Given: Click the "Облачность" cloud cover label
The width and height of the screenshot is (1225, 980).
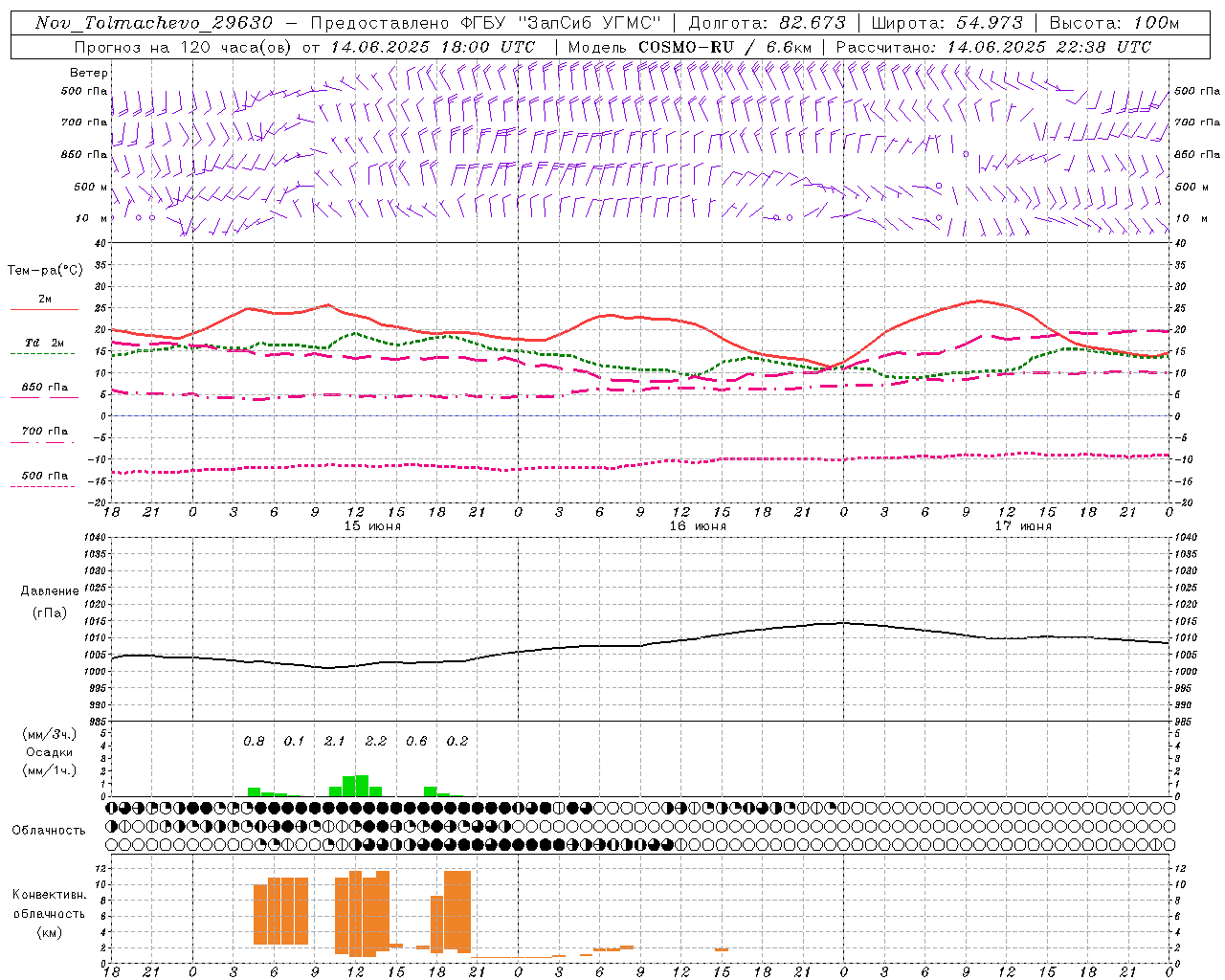Looking at the screenshot, I should [49, 831].
